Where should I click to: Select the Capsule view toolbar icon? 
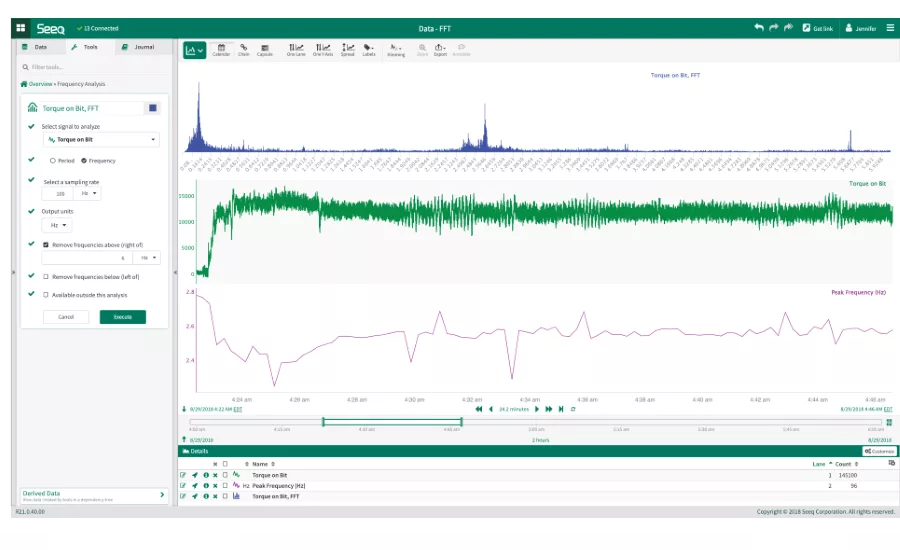point(265,50)
